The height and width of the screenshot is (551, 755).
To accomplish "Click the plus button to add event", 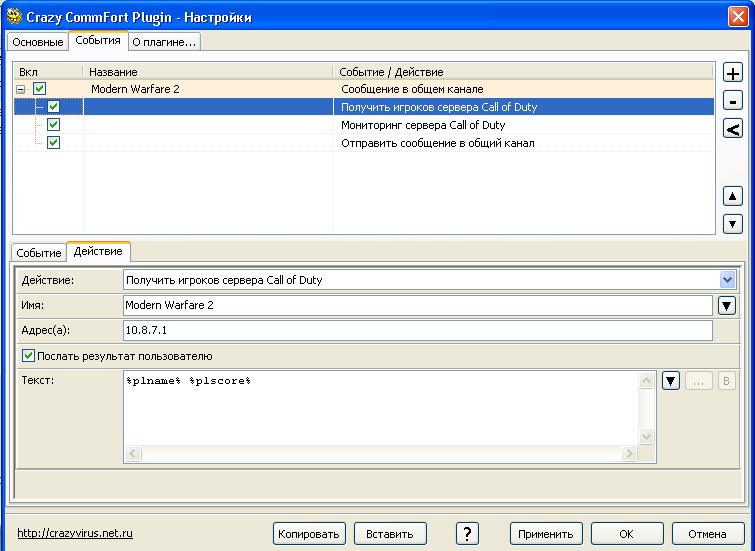I will pyautogui.click(x=732, y=74).
